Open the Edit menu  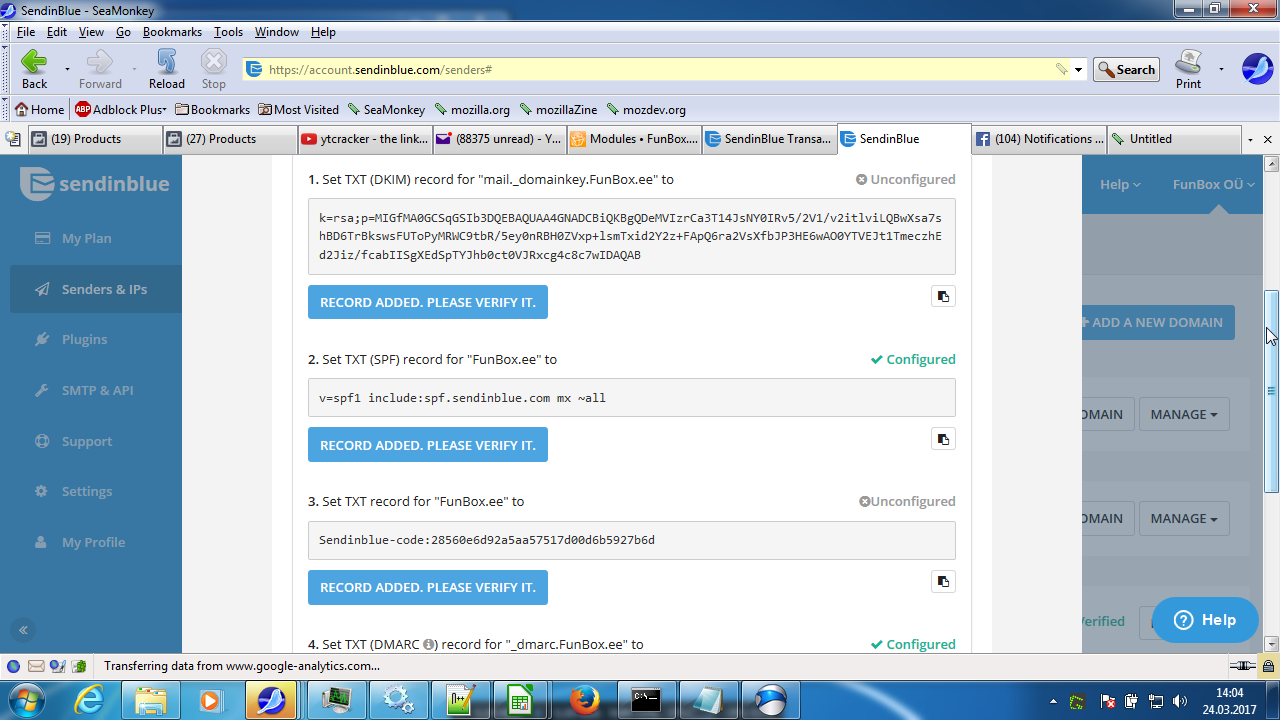[x=57, y=32]
